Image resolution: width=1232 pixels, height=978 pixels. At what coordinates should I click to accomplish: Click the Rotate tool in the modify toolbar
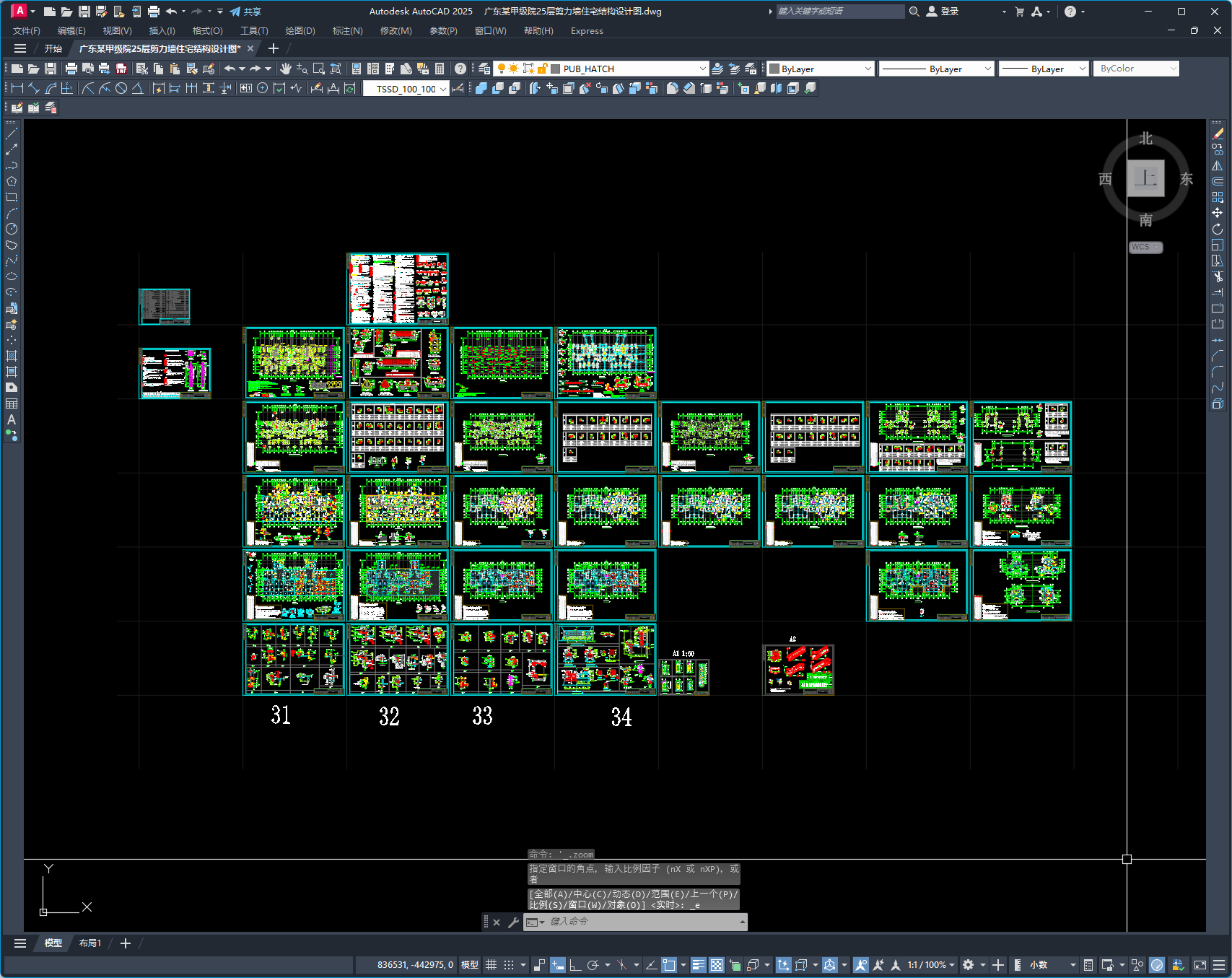[1218, 229]
